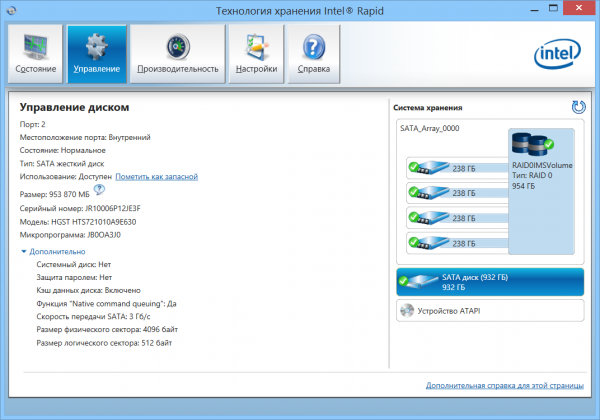
Task: Click serial number JR10006P12JE3F text
Action: click(x=112, y=208)
